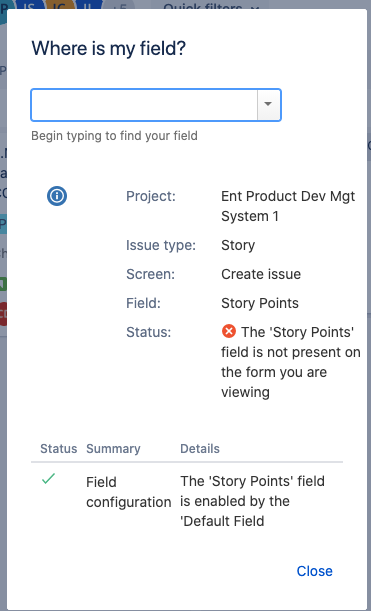This screenshot has width=371, height=611.
Task: Click the Details column header
Action: (x=200, y=449)
